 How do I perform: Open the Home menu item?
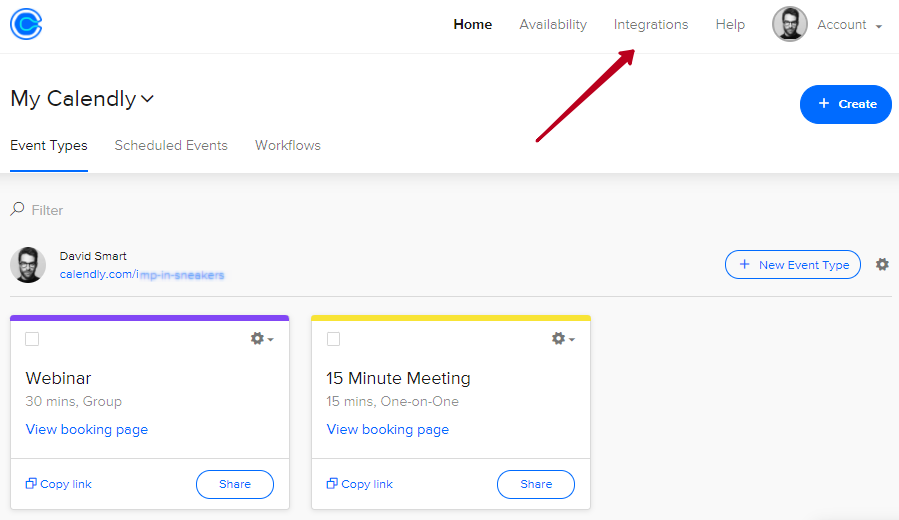[x=472, y=25]
